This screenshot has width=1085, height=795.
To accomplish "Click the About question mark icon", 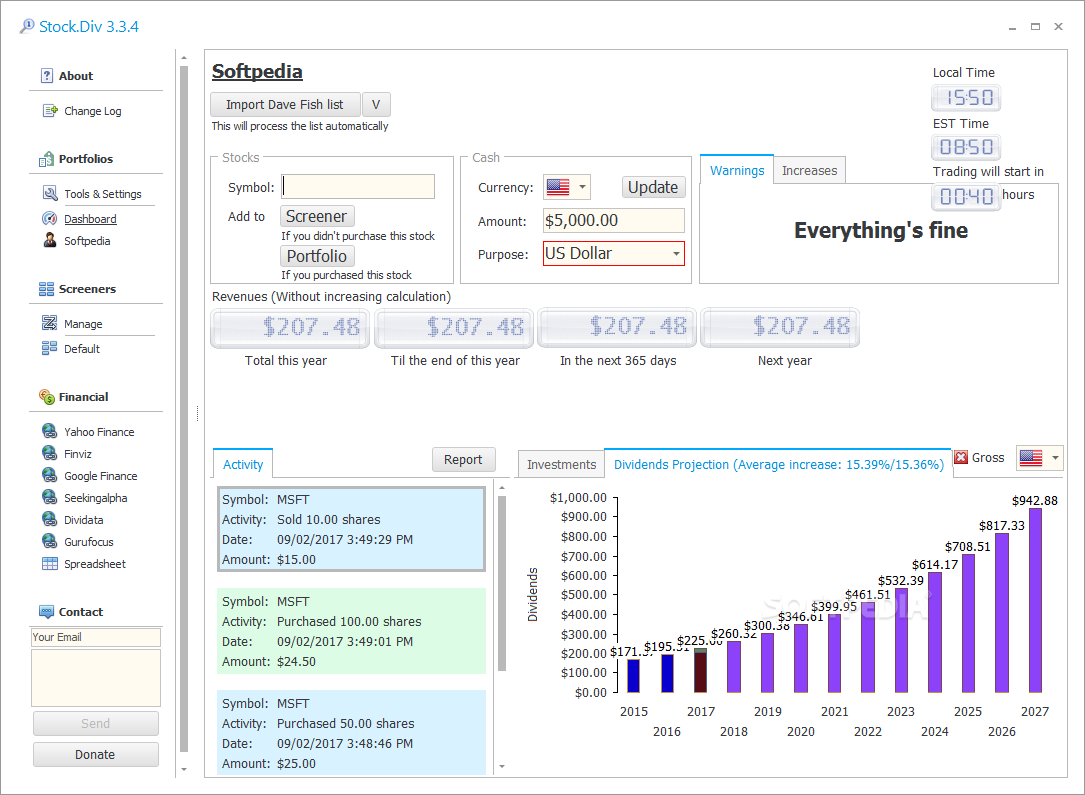I will [x=46, y=75].
